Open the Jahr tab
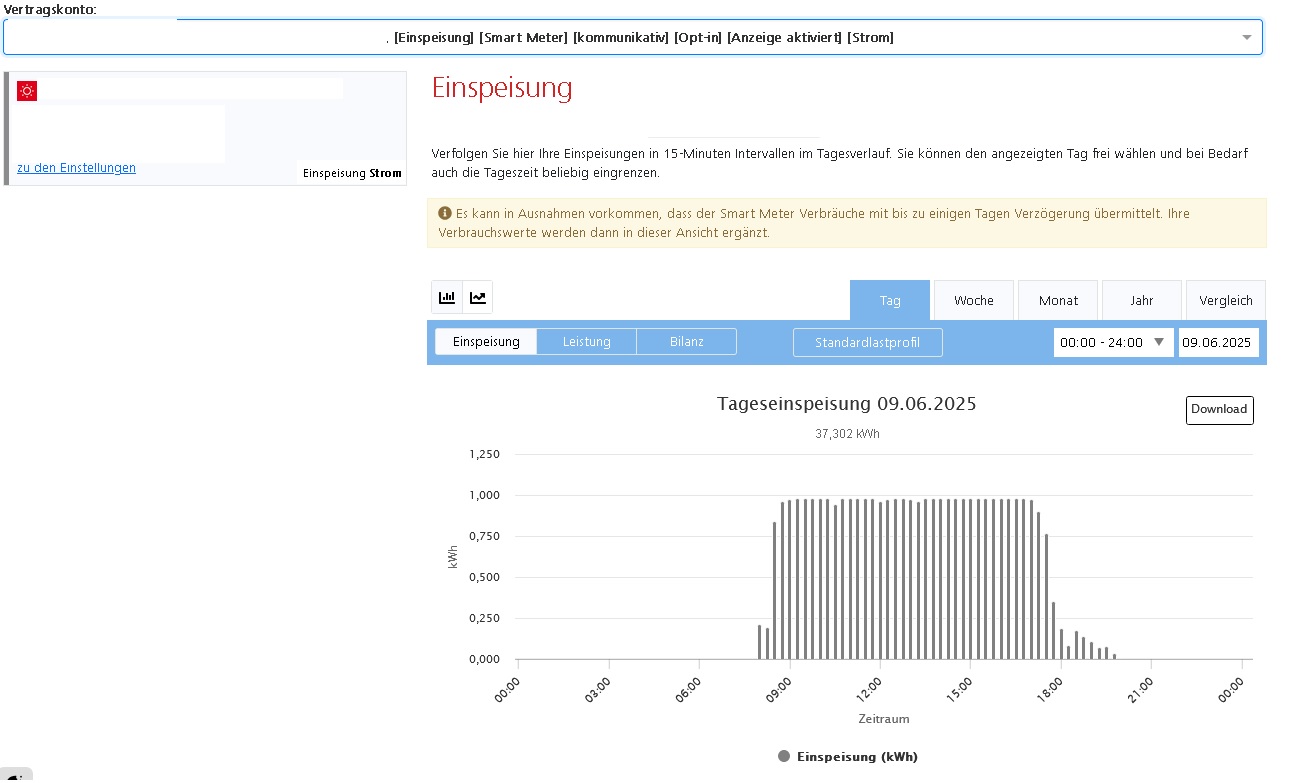Screen dimensions: 1303x783 tap(1142, 300)
